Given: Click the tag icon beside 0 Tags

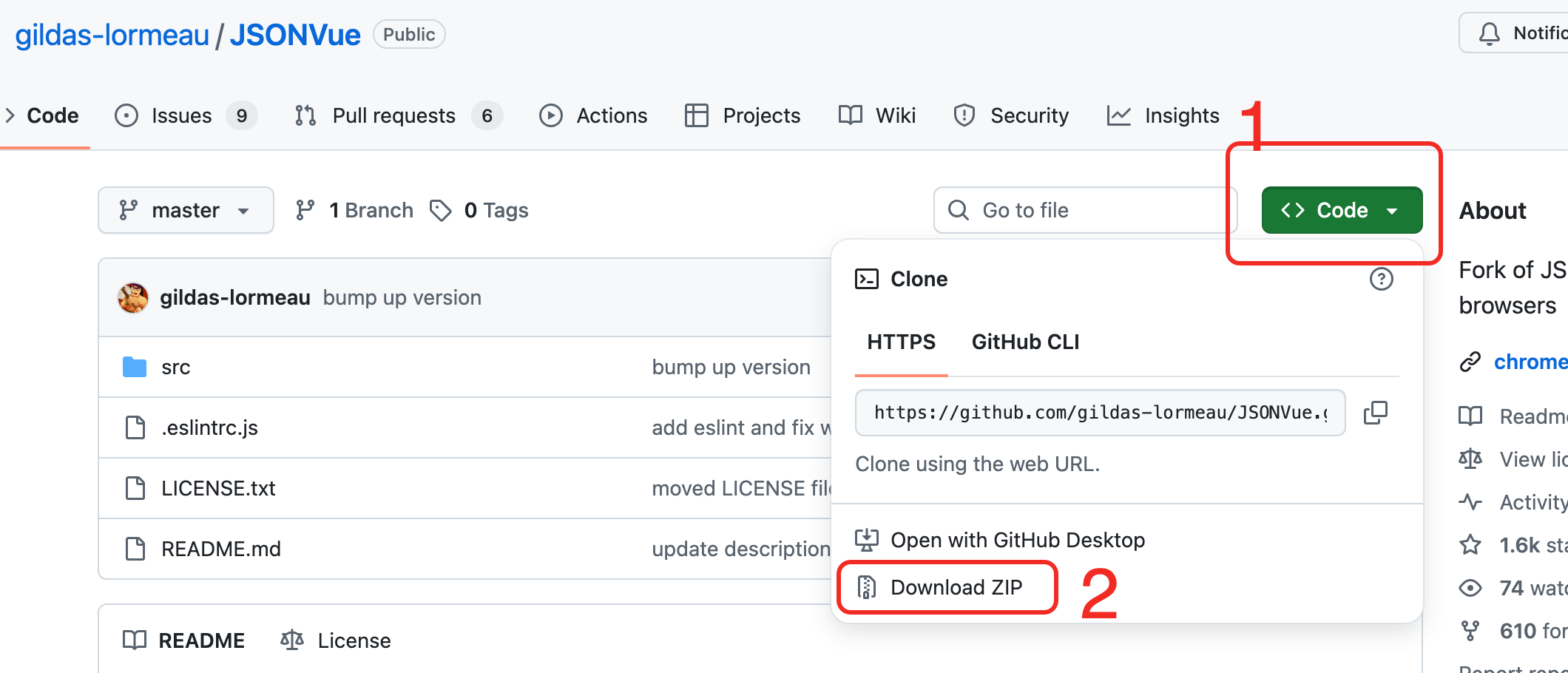Looking at the screenshot, I should 441,210.
